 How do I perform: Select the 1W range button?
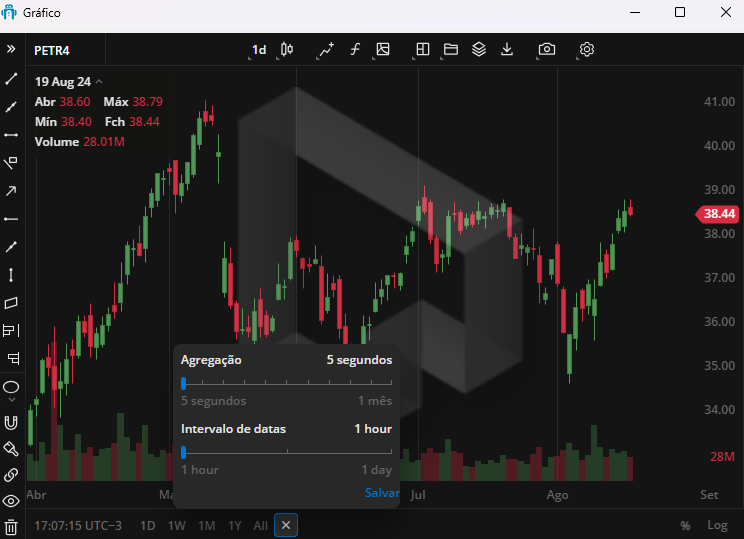pos(177,526)
